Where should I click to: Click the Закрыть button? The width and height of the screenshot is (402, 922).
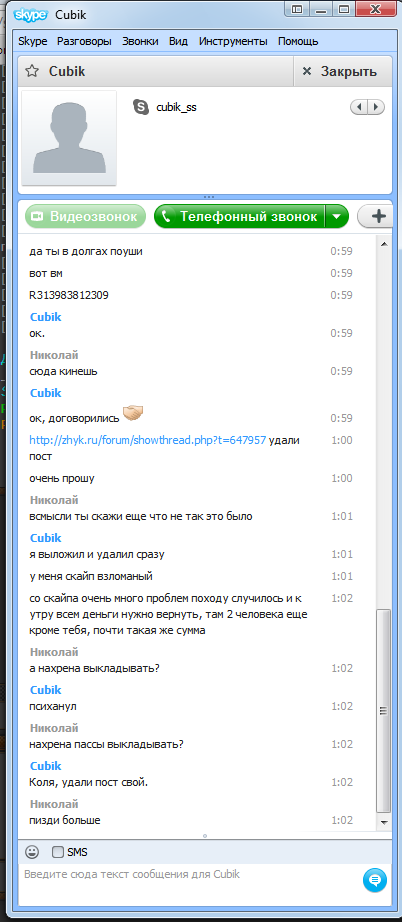[340, 72]
